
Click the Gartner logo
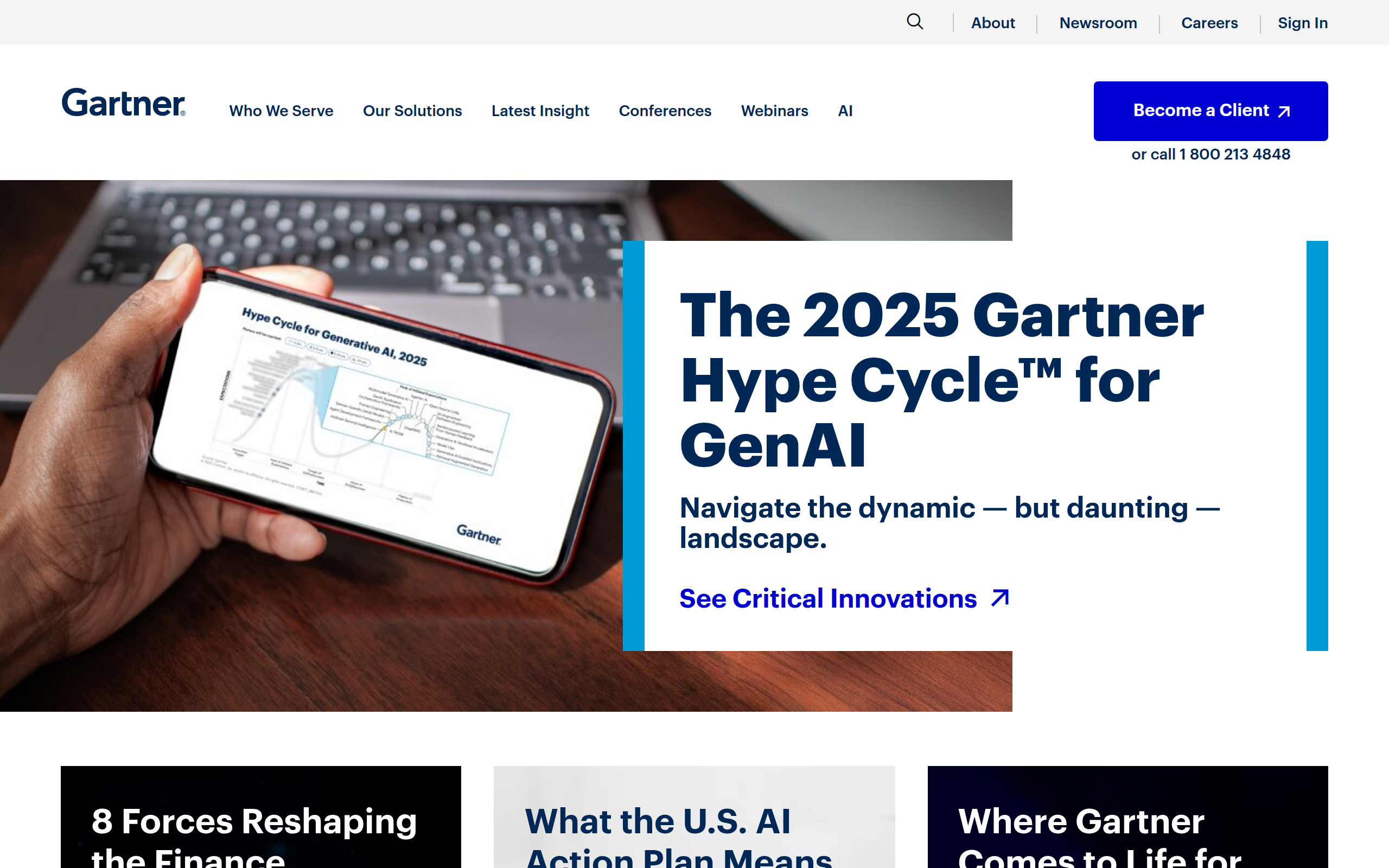pyautogui.click(x=123, y=103)
